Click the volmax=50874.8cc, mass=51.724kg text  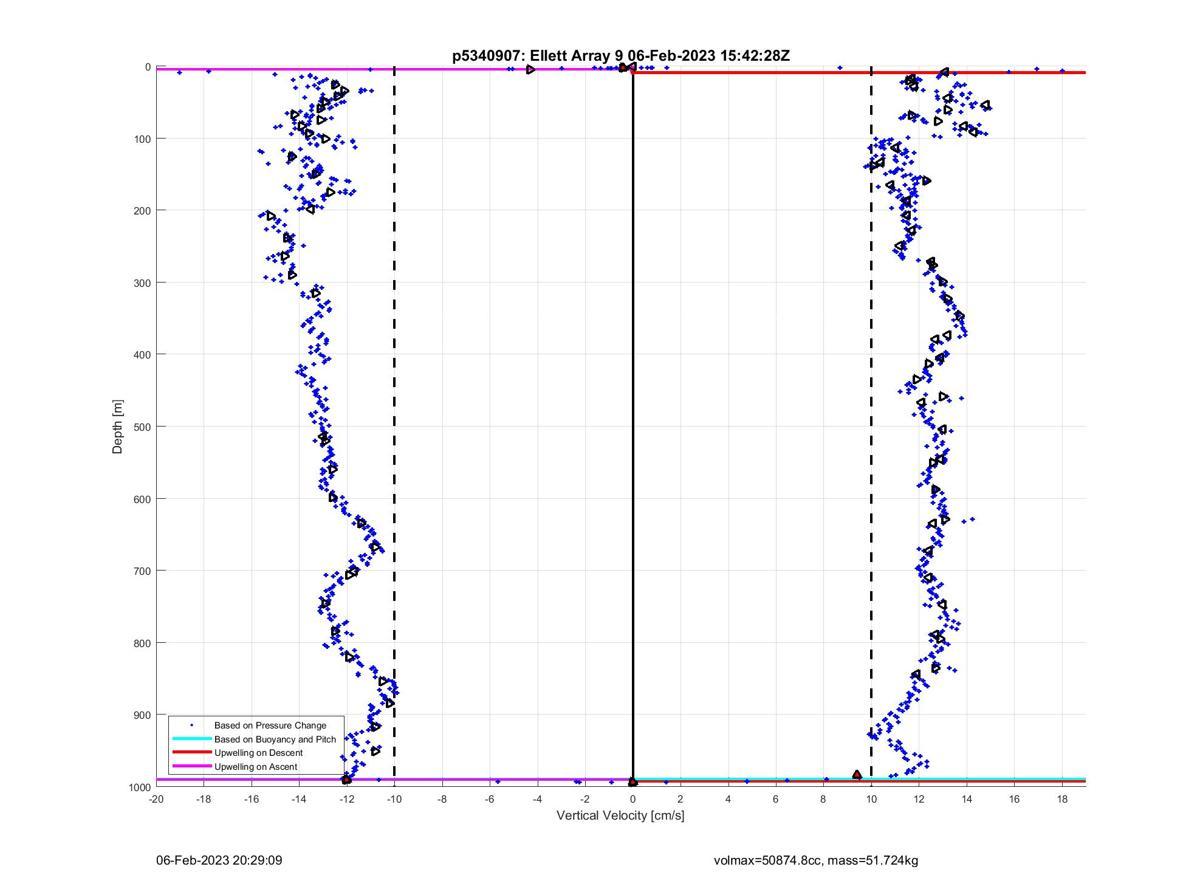pyautogui.click(x=816, y=860)
